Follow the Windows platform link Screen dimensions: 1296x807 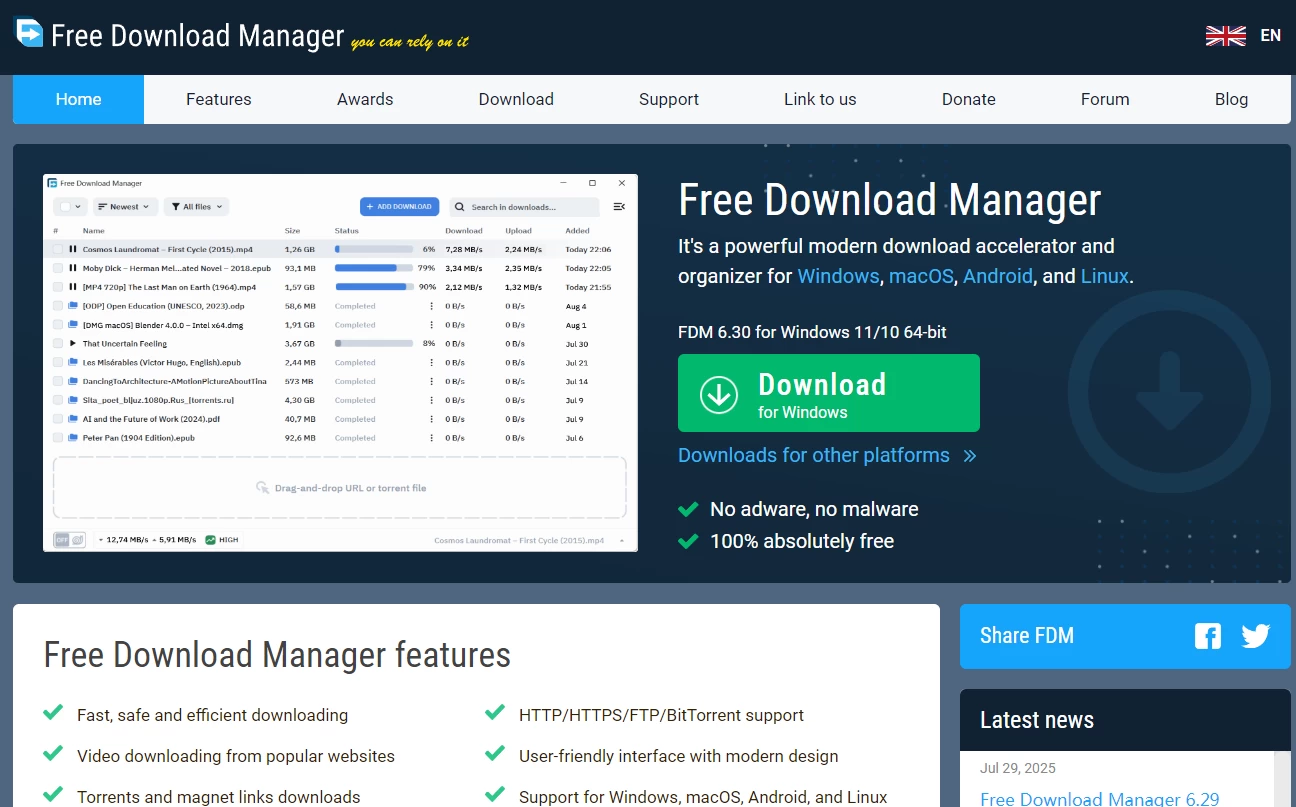838,276
